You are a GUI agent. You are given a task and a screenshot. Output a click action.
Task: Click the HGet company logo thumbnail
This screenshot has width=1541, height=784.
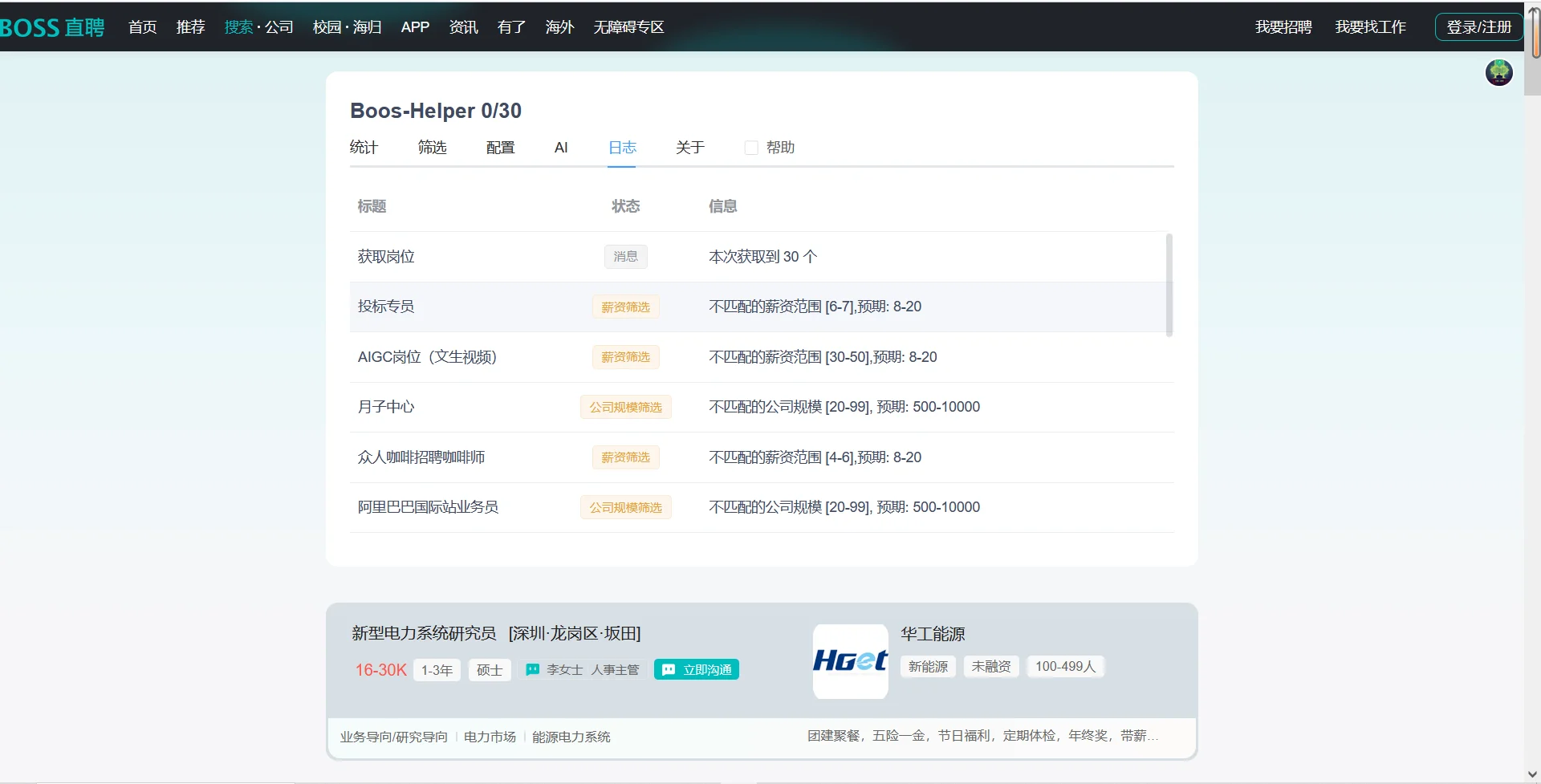point(850,661)
